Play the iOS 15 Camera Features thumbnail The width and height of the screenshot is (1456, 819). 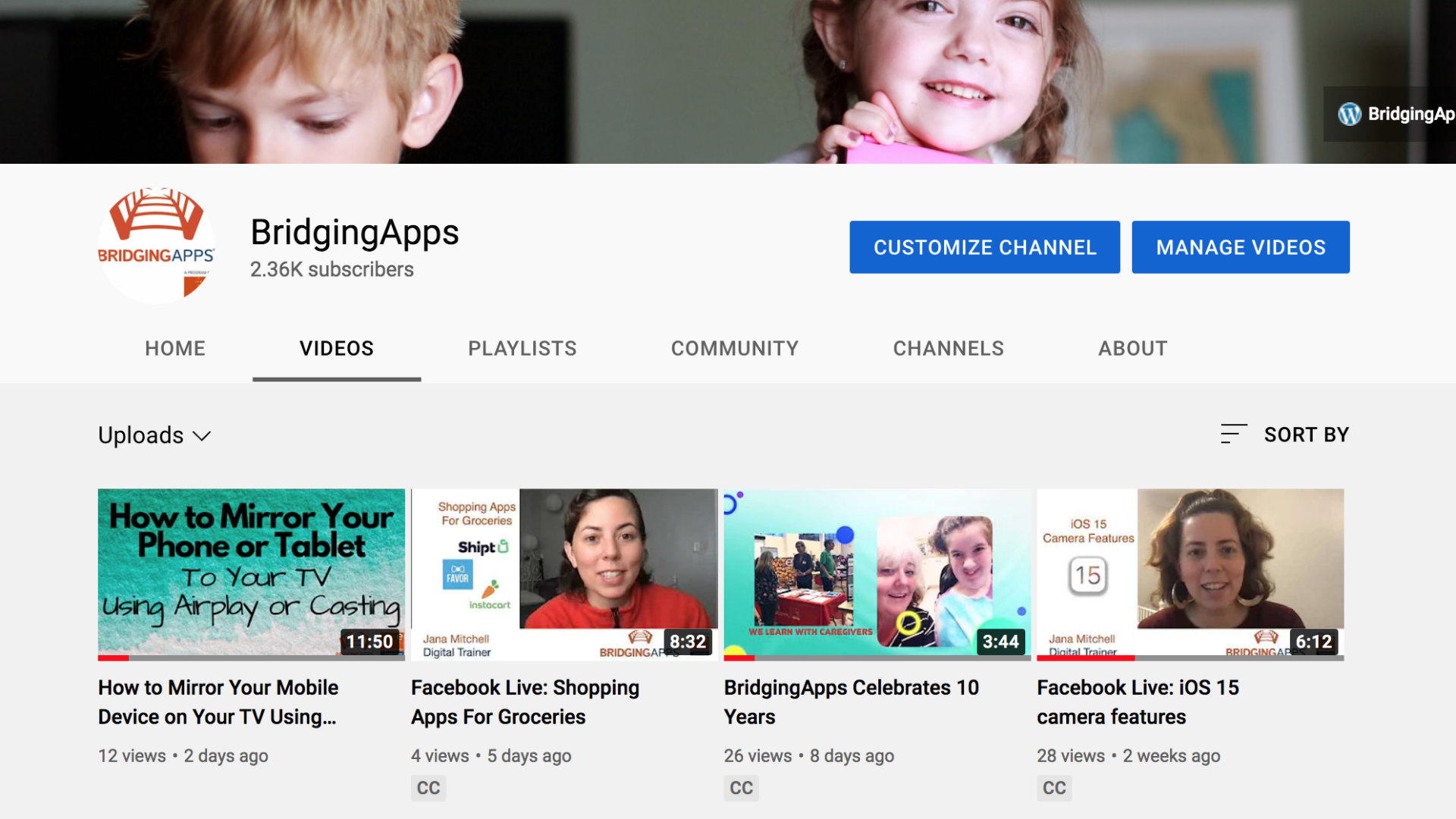(1190, 573)
